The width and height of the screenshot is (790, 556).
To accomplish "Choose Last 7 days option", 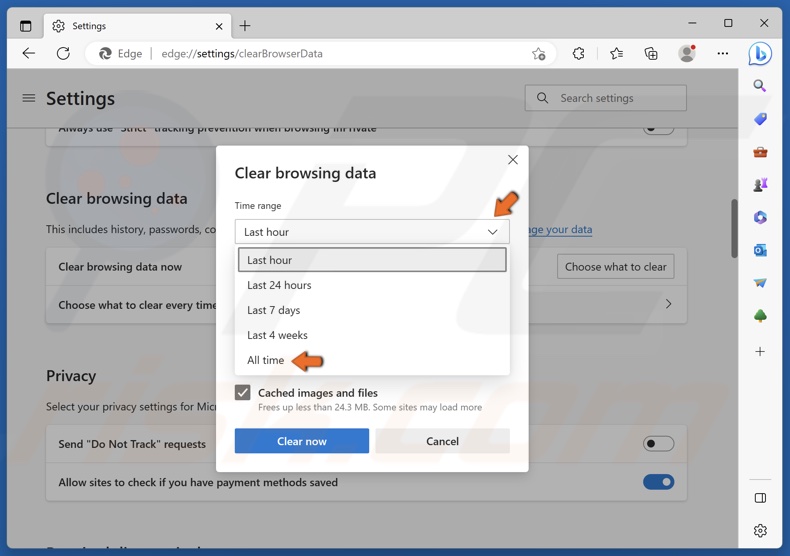I will pyautogui.click(x=274, y=310).
